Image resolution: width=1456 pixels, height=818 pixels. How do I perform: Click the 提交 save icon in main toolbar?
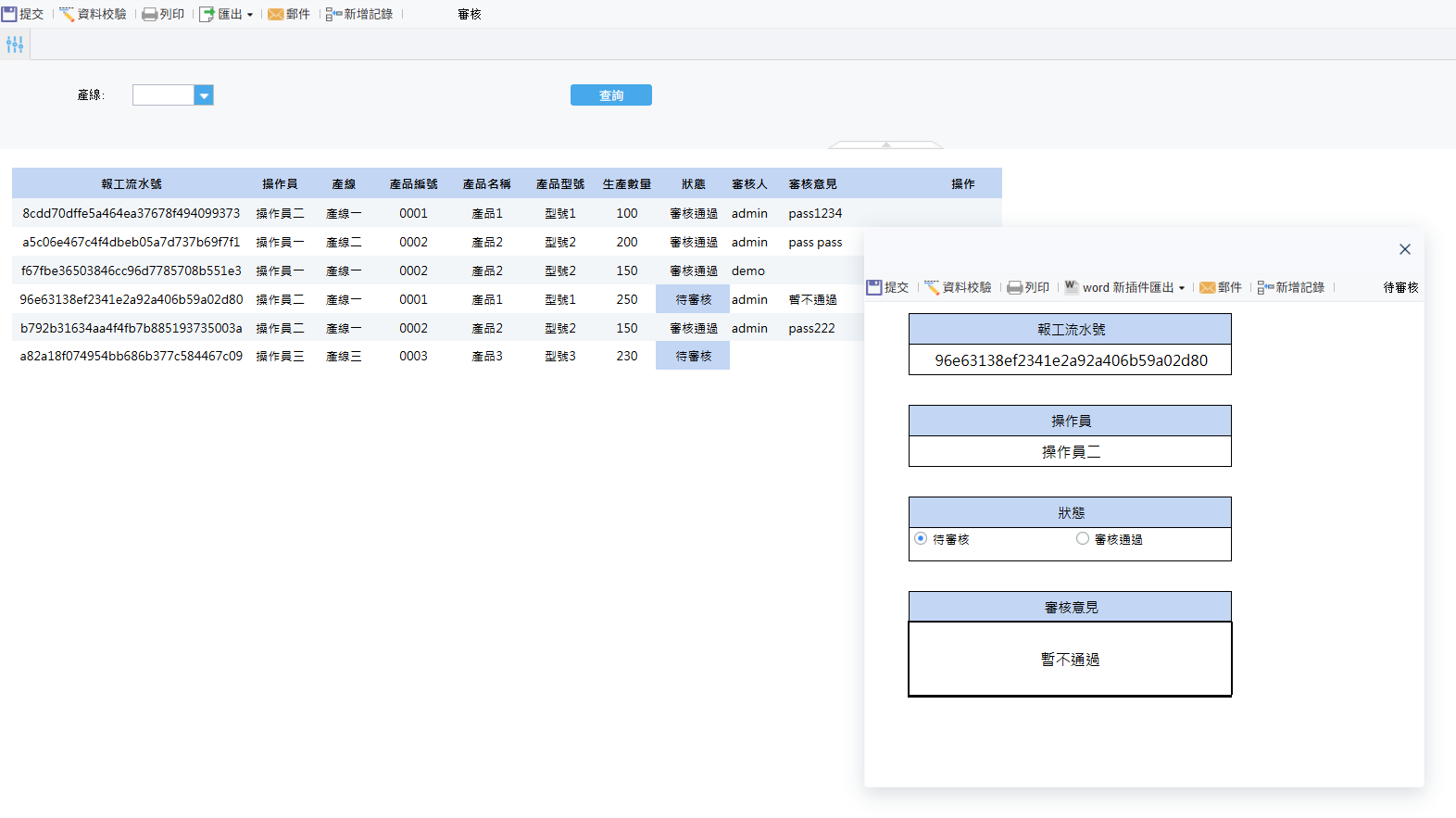tap(9, 14)
